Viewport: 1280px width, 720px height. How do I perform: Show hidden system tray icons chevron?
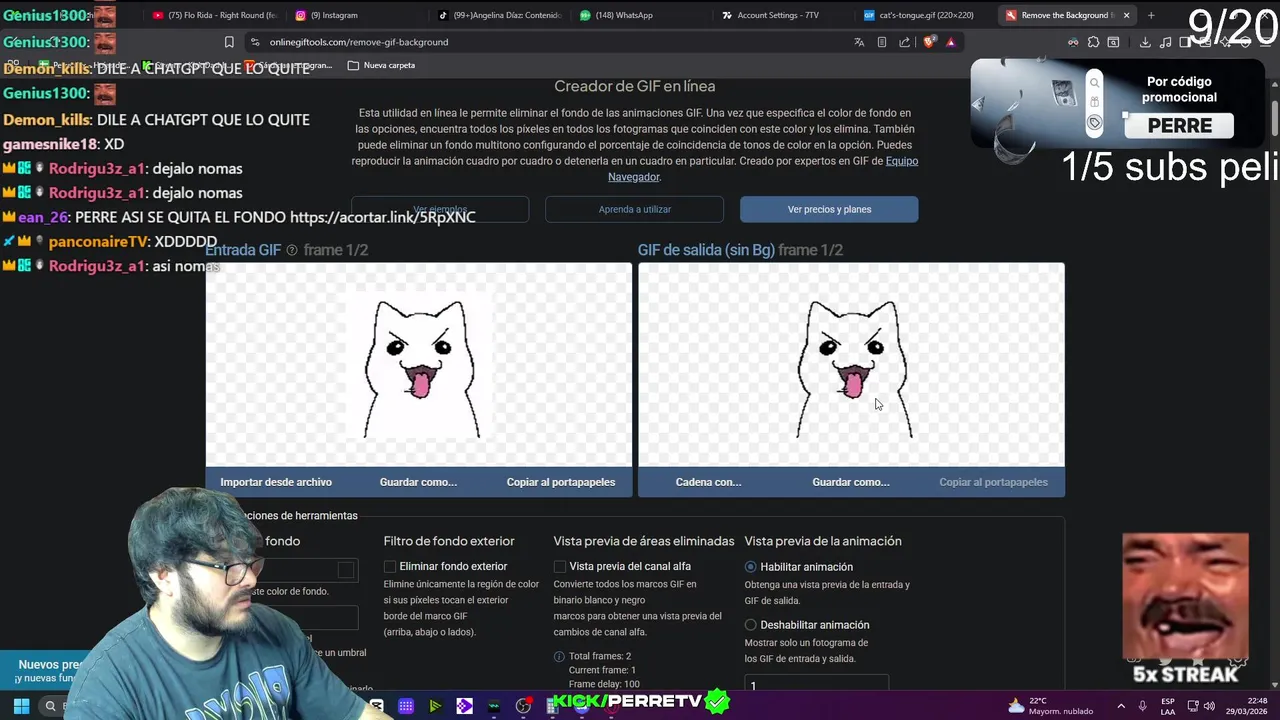(1121, 706)
